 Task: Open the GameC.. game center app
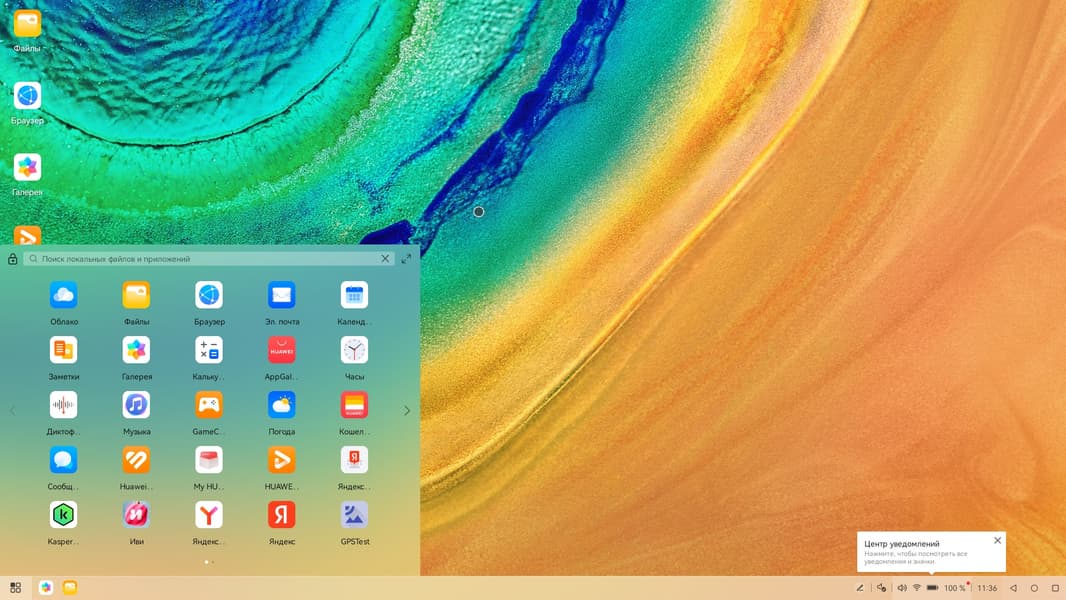click(209, 406)
